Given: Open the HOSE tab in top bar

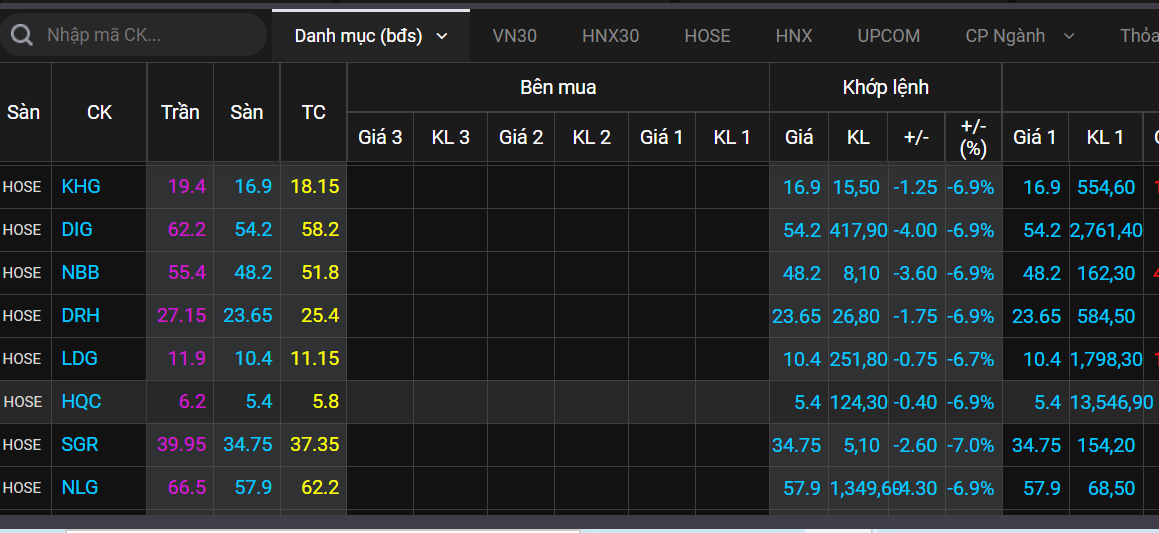Looking at the screenshot, I should (x=707, y=36).
